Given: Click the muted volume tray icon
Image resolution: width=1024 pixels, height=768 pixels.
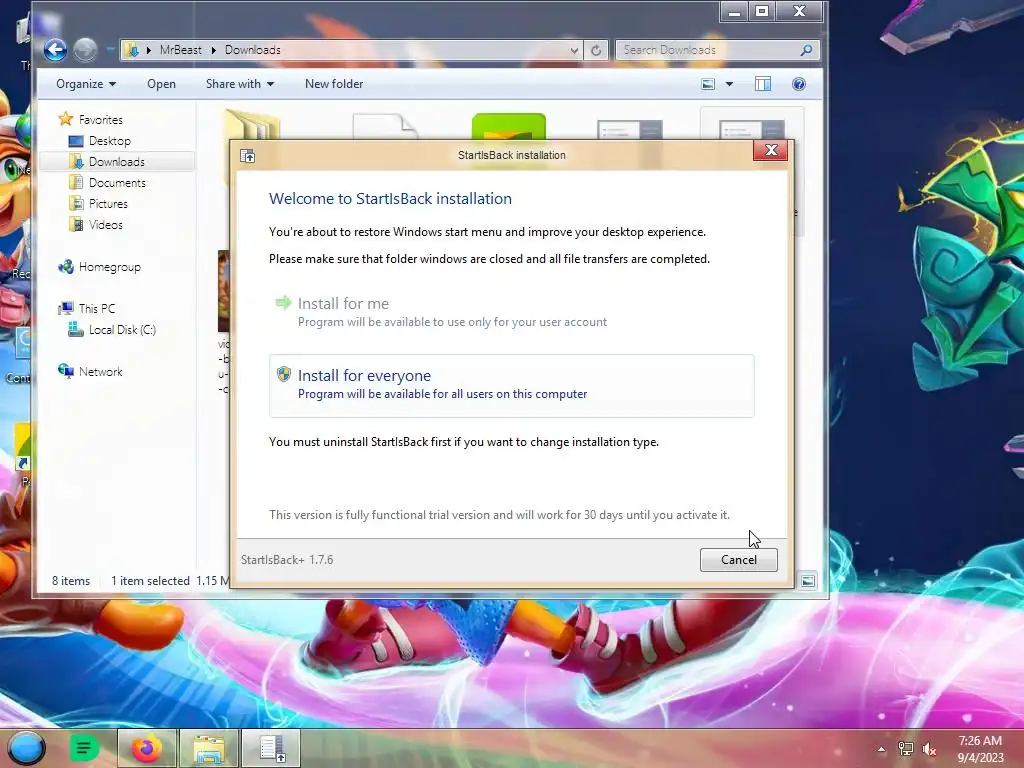Looking at the screenshot, I should pos(930,750).
